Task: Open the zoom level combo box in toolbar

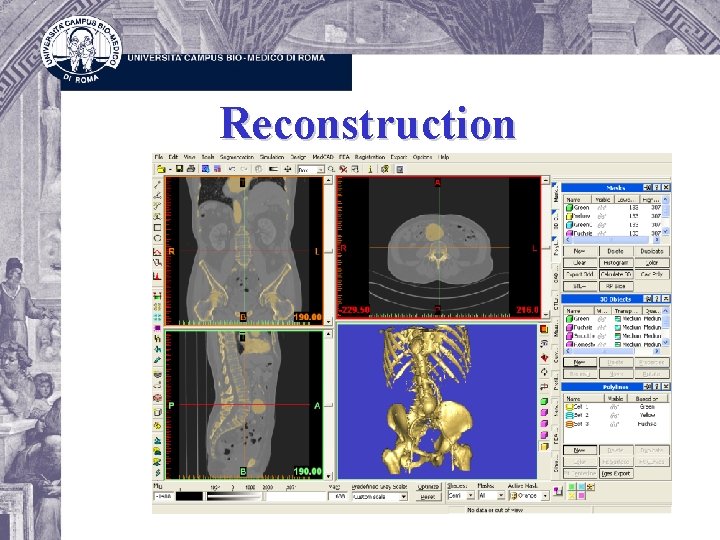Action: (311, 170)
